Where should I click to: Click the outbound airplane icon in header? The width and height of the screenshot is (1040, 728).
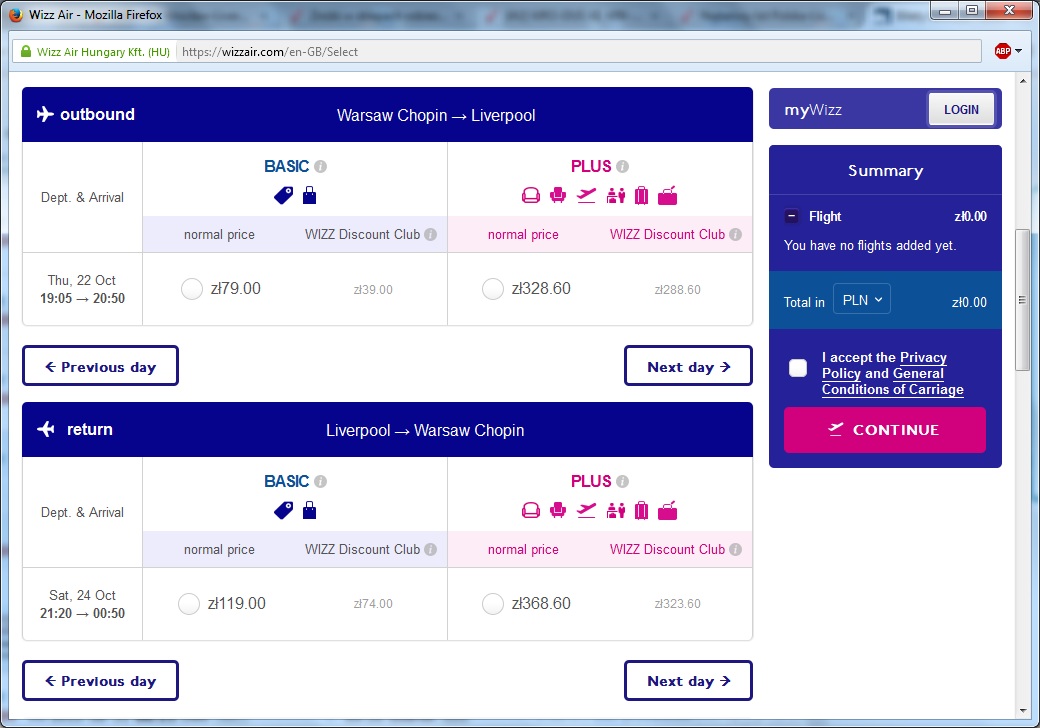(44, 114)
